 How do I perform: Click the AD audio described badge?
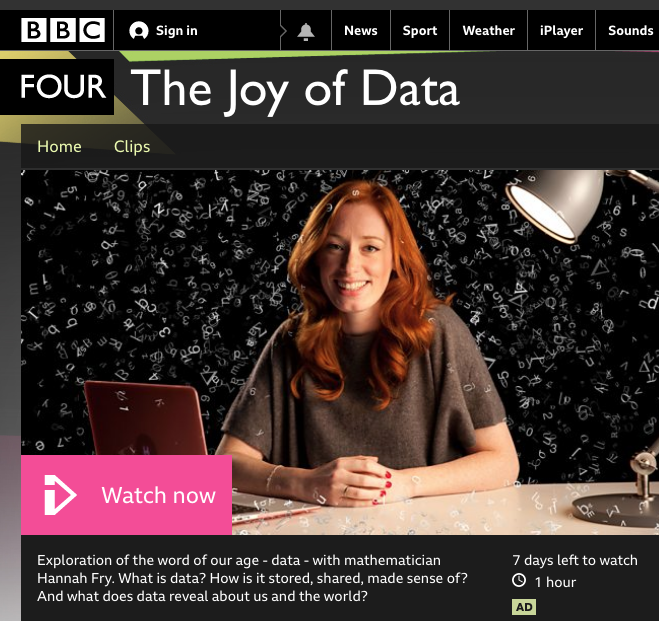point(524,607)
